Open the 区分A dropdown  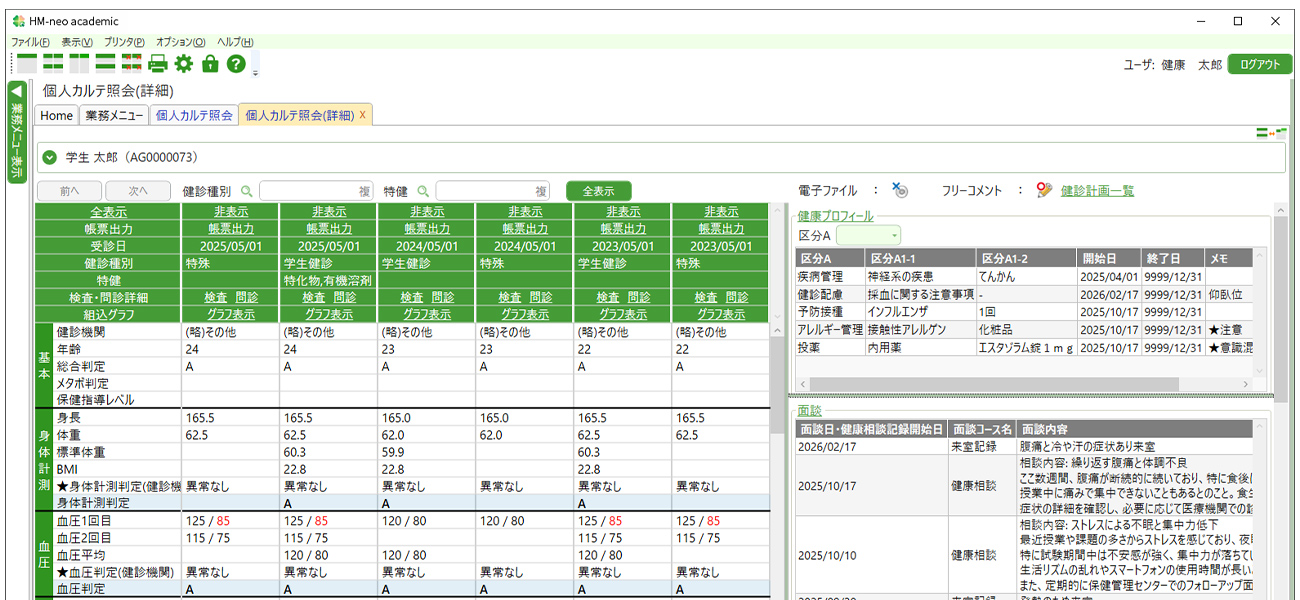coord(869,235)
